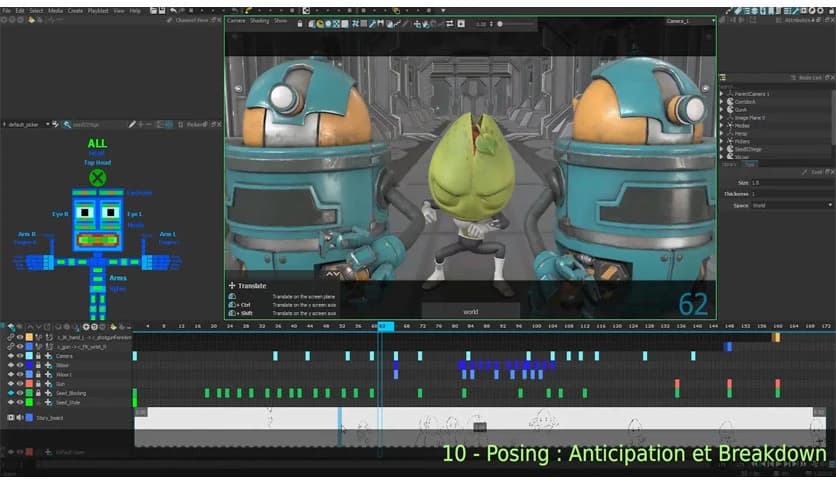The image size is (836, 484).
Task: Click the Seed_Style green color swatch
Action: point(29,402)
